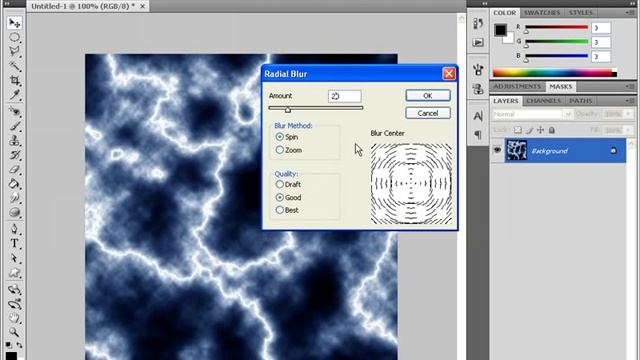This screenshot has height=360, width=640.
Task: Select the Elliptical Marquee tool
Action: click(14, 38)
